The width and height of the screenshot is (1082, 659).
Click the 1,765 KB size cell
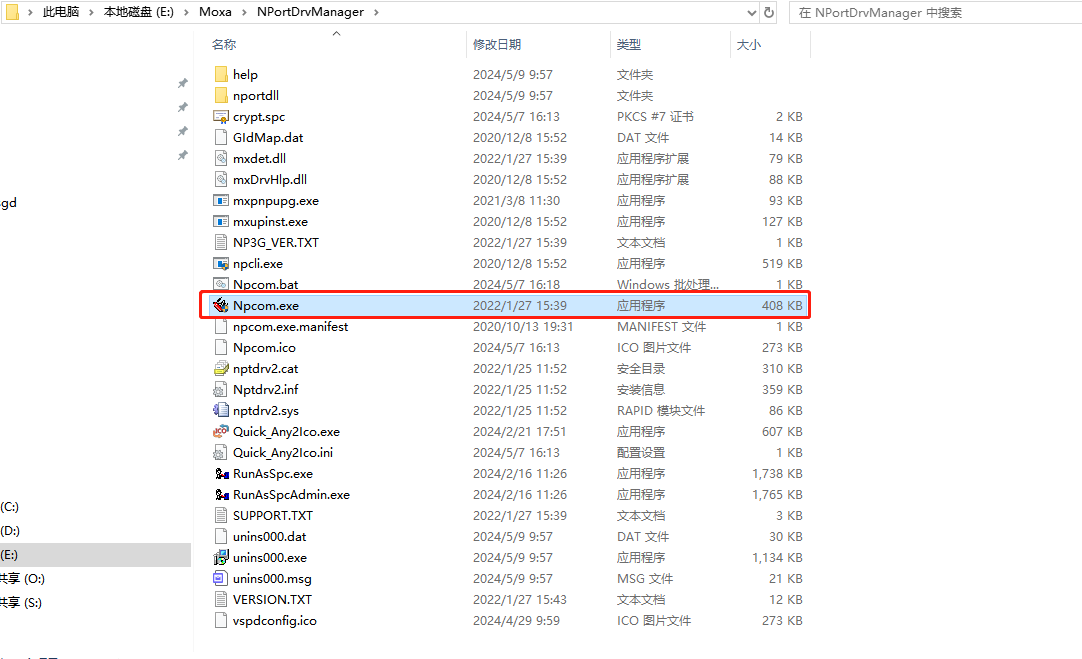[777, 495]
